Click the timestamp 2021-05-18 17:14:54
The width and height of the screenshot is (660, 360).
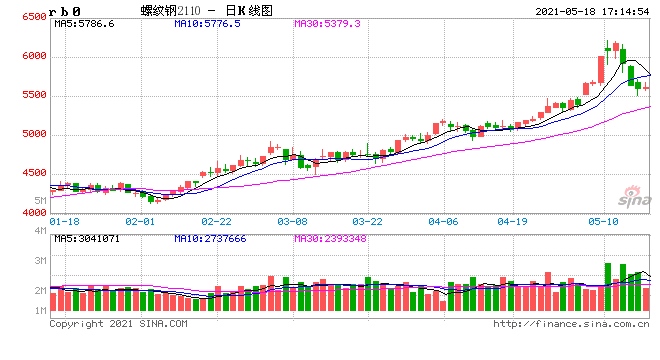592,11
